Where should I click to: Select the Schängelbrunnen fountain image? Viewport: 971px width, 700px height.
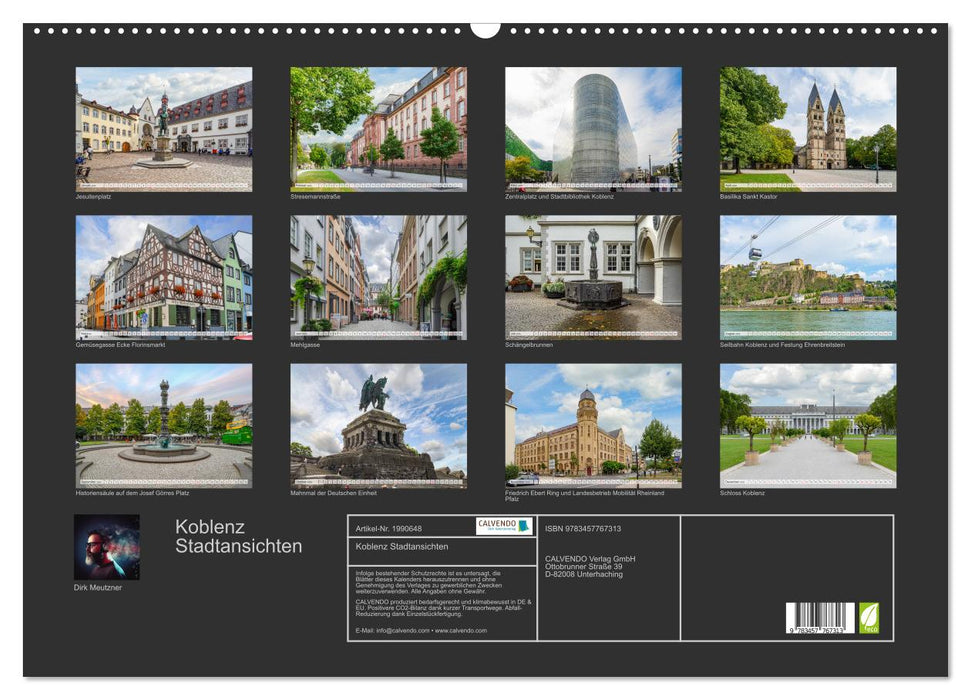click(592, 280)
